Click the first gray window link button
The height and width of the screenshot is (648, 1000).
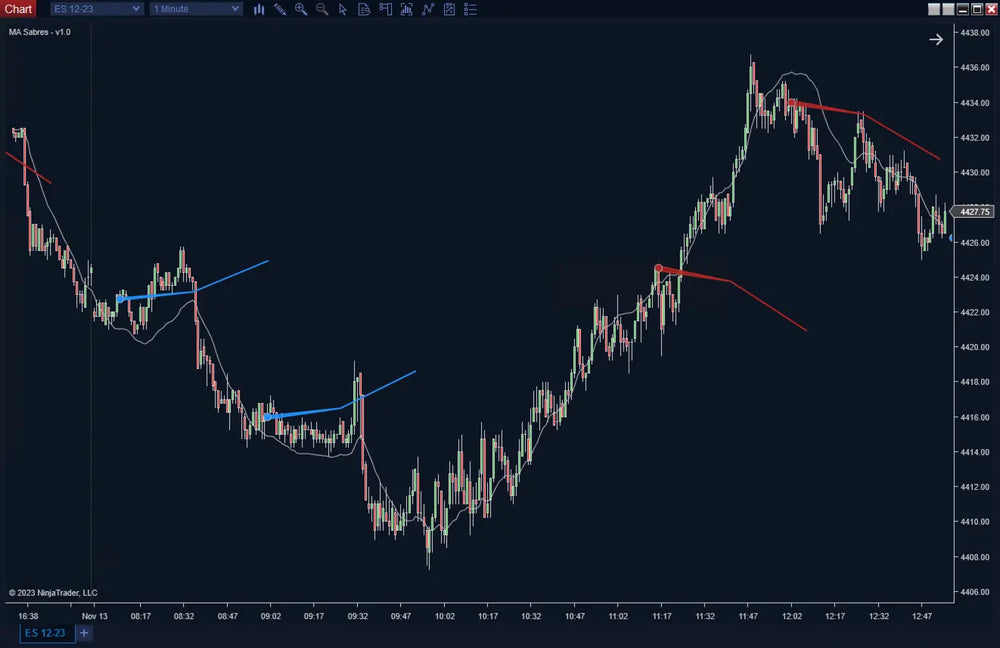point(934,9)
